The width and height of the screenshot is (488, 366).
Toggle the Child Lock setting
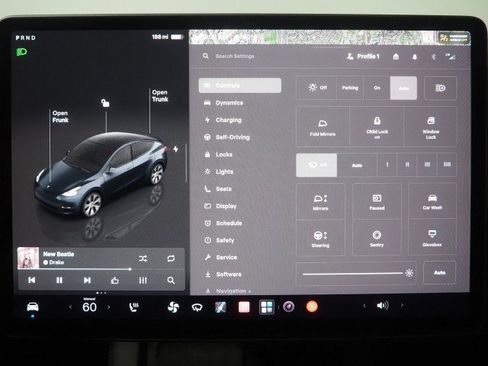tap(377, 127)
